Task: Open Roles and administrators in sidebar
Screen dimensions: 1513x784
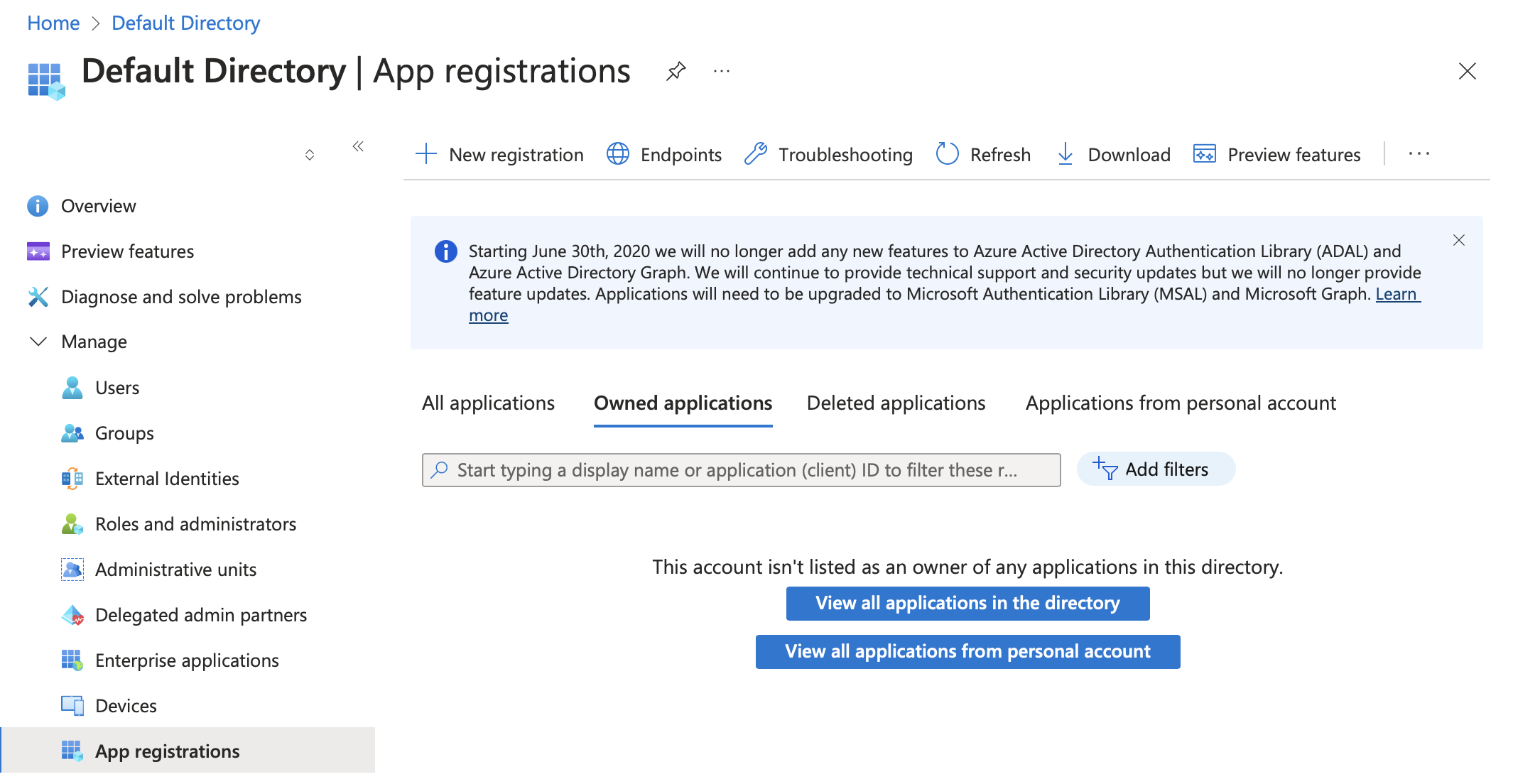Action: pos(195,524)
